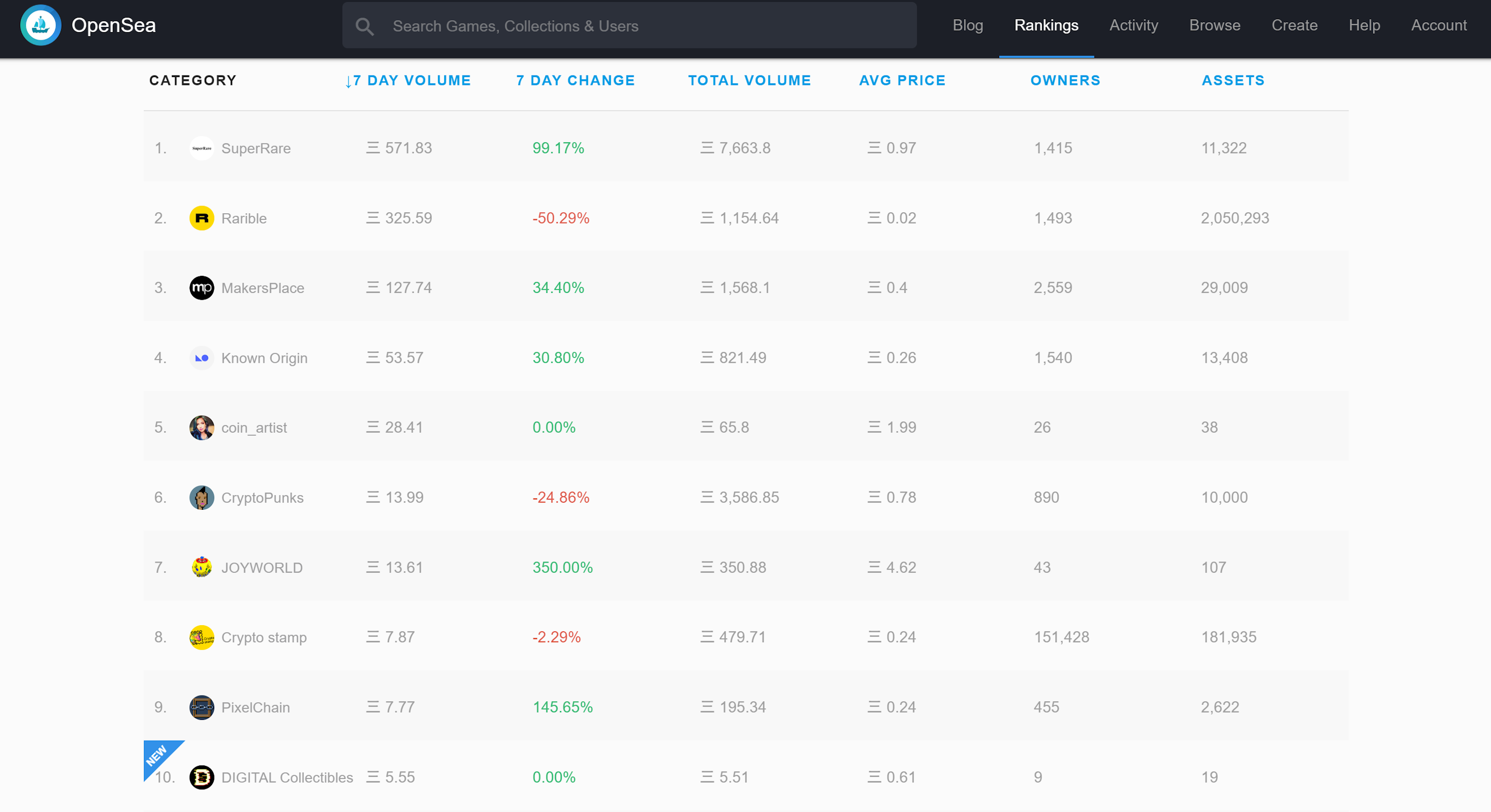
Task: Click MakersPlace's 2,559 owners value
Action: (1053, 288)
